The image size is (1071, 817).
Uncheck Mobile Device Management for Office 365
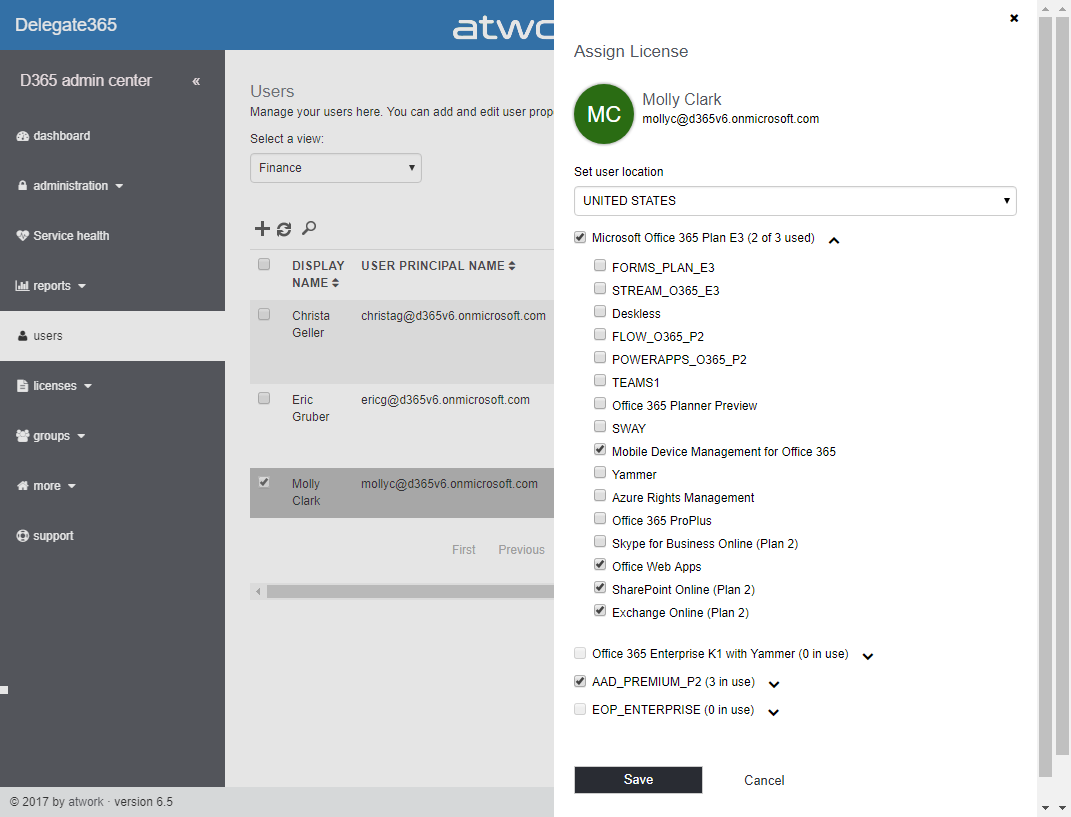click(600, 449)
